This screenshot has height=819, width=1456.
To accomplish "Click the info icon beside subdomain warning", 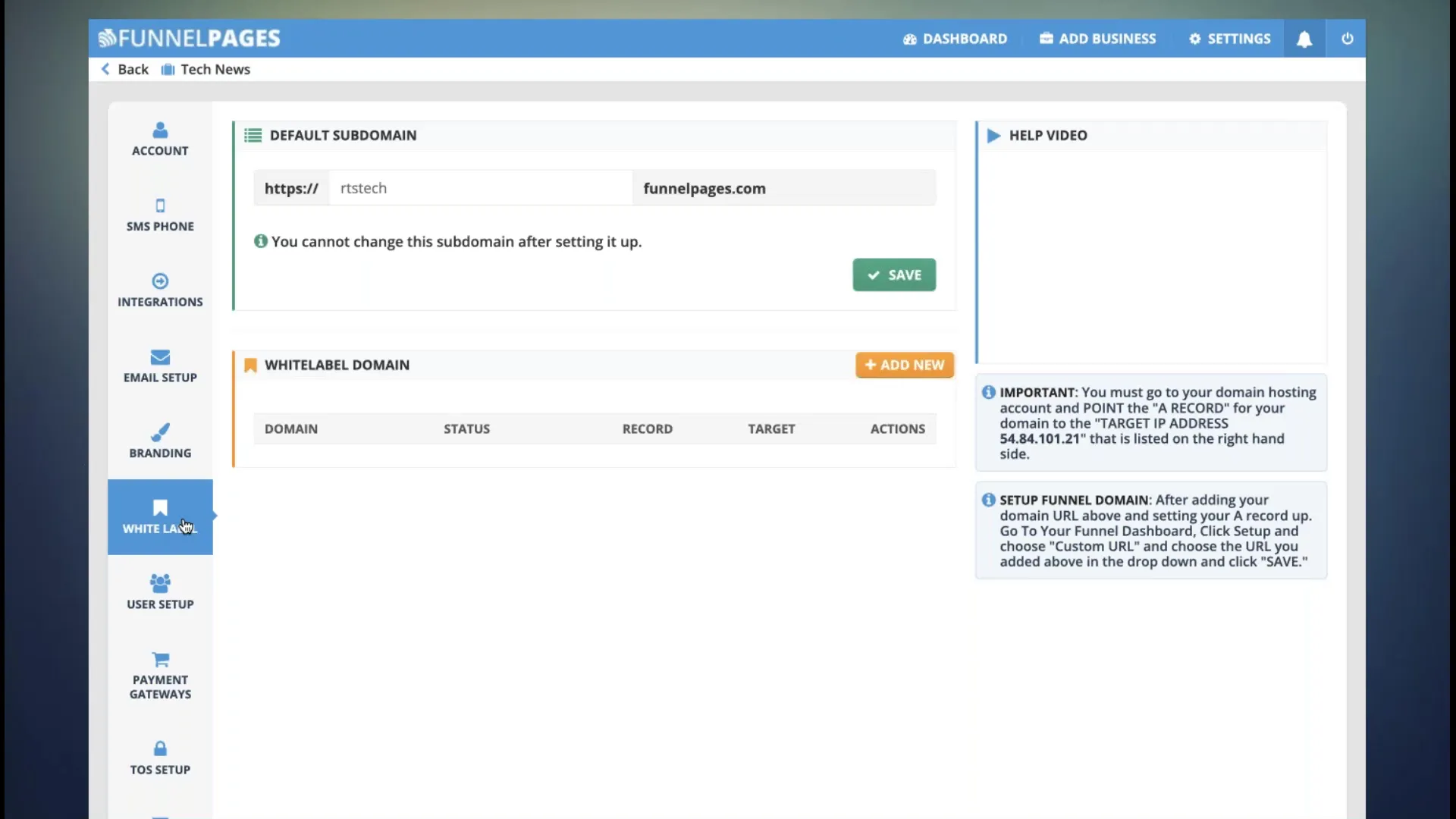I will click(261, 241).
